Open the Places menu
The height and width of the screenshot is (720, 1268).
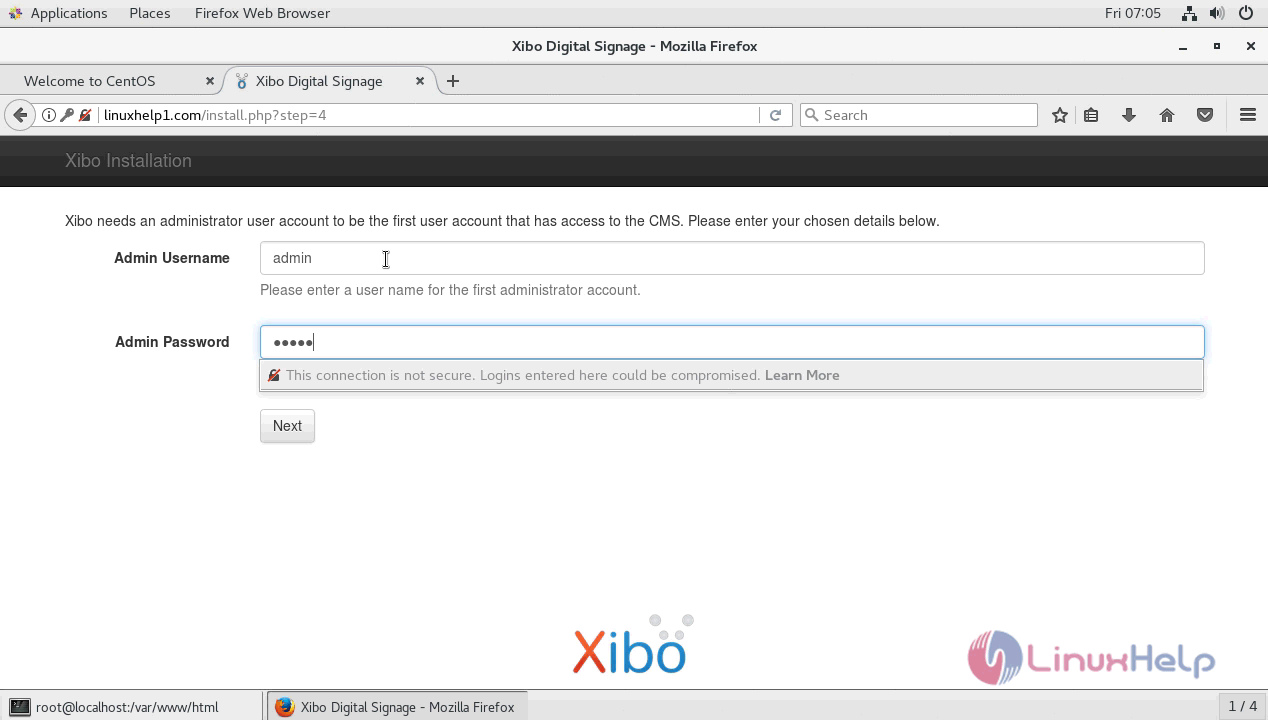pos(150,13)
